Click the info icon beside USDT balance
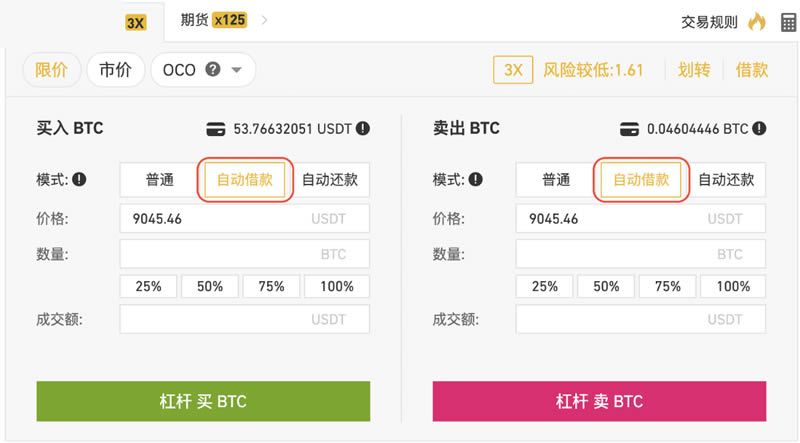This screenshot has width=800, height=443. pyautogui.click(x=363, y=129)
